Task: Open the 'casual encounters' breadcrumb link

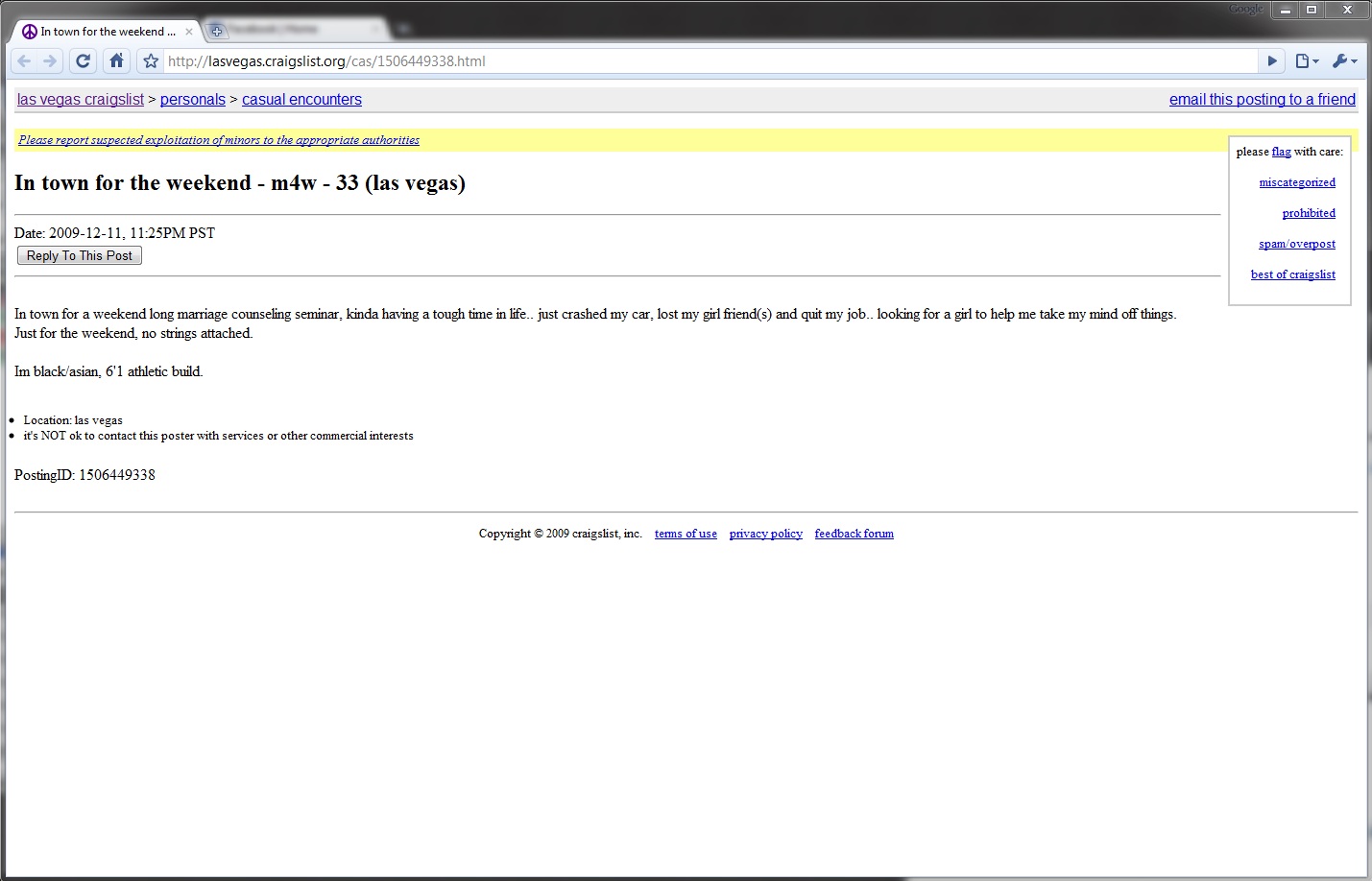Action: [x=301, y=100]
